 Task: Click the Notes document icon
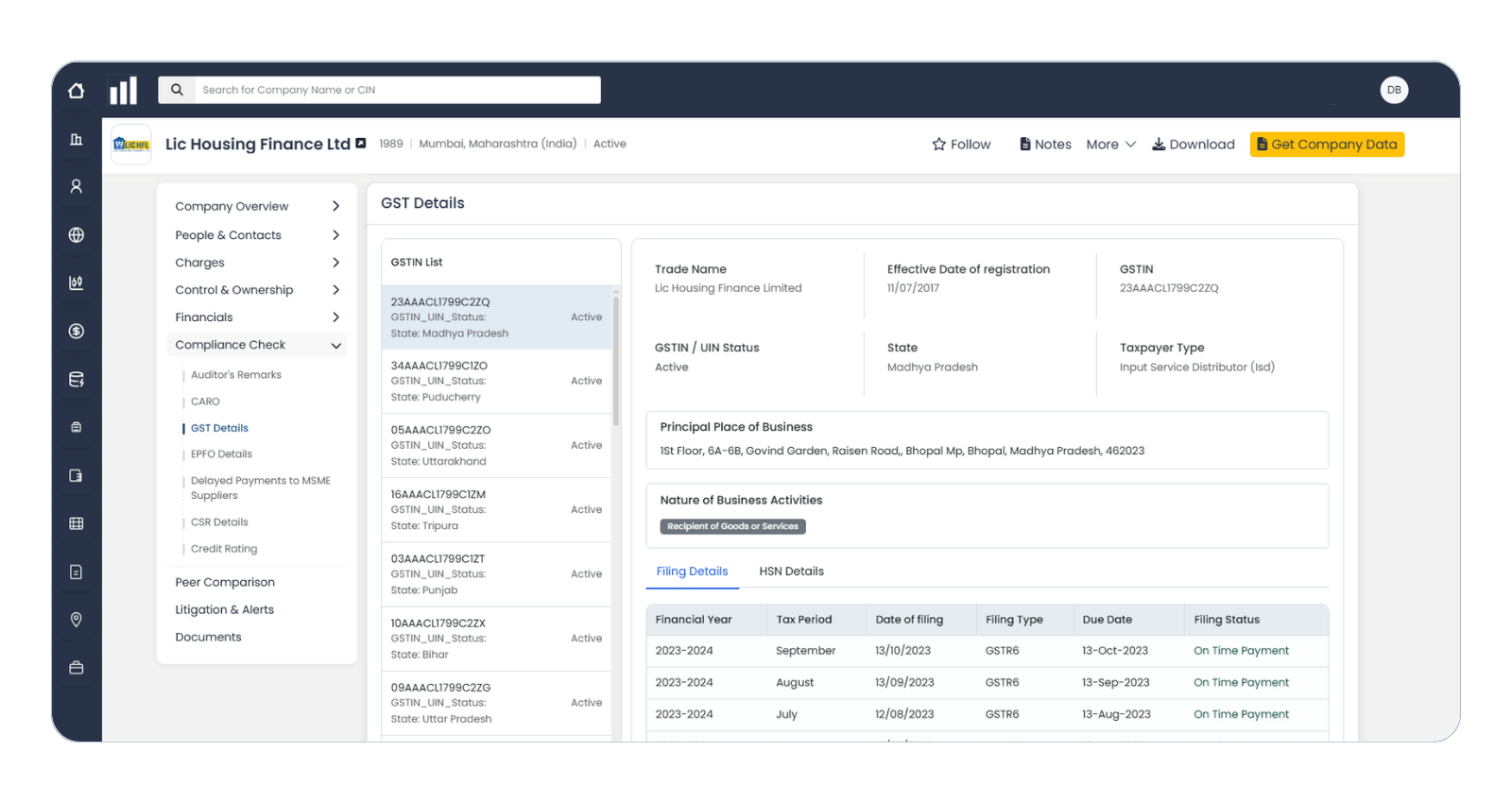pos(1025,145)
